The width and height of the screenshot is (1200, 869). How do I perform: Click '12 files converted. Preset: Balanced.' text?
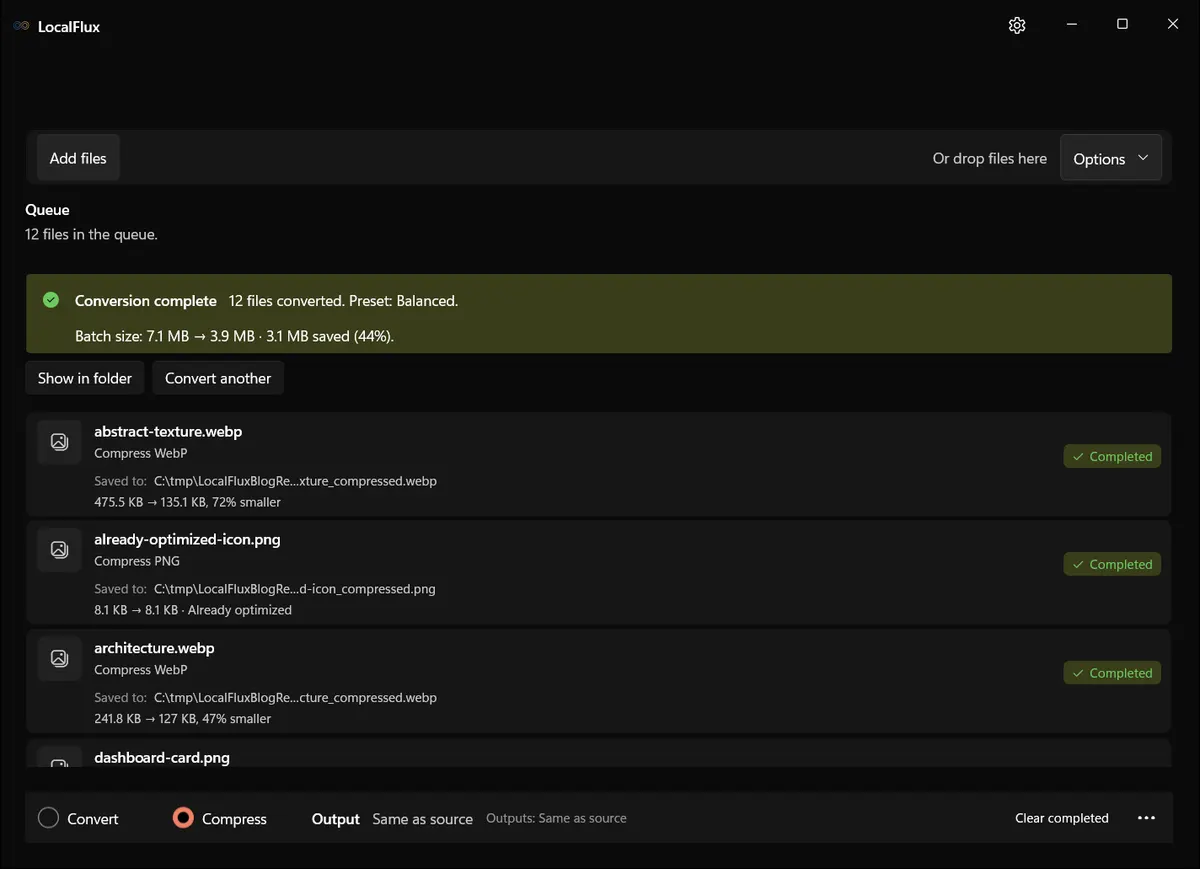pos(343,301)
